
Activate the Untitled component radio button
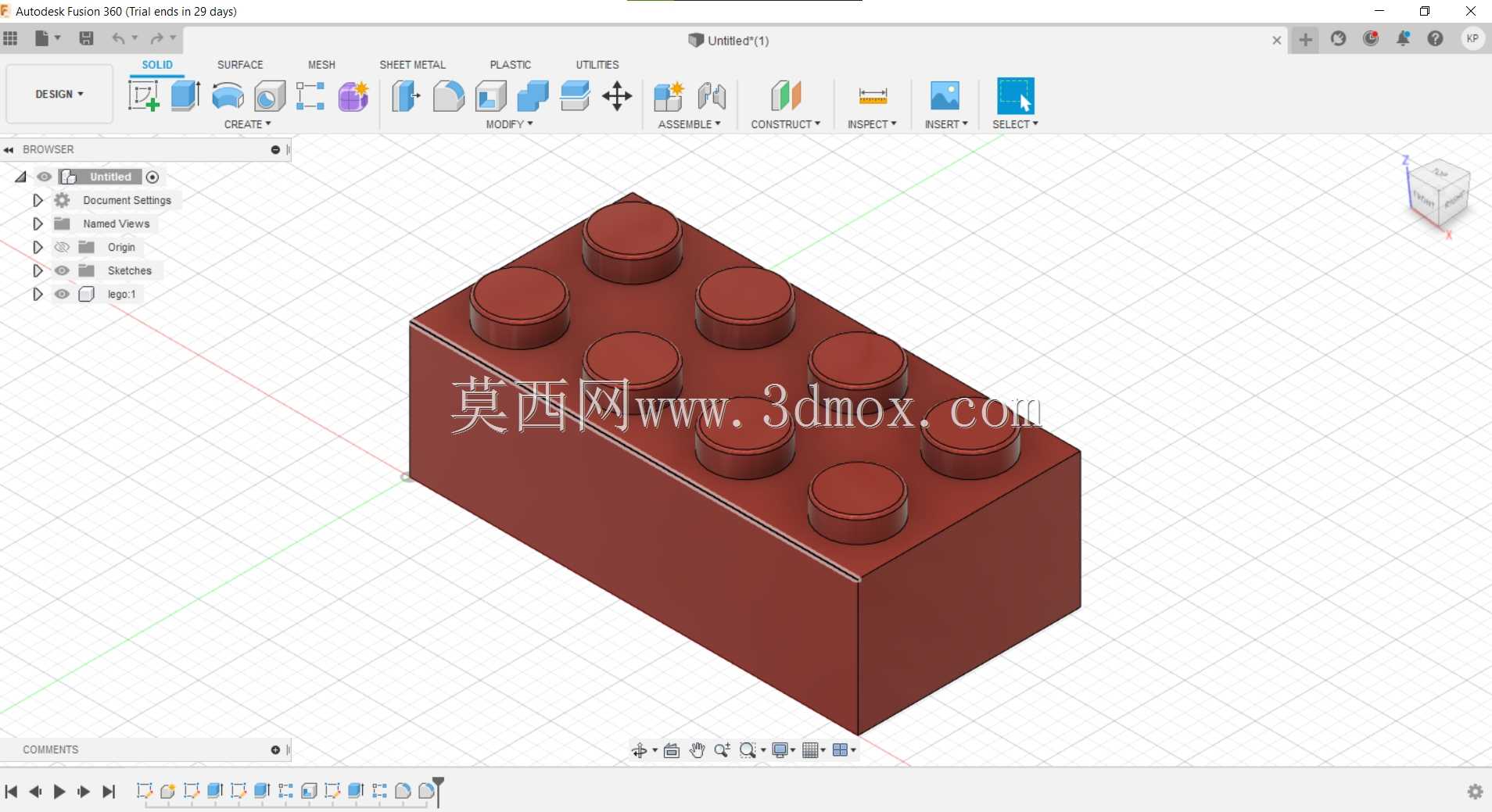(x=152, y=177)
